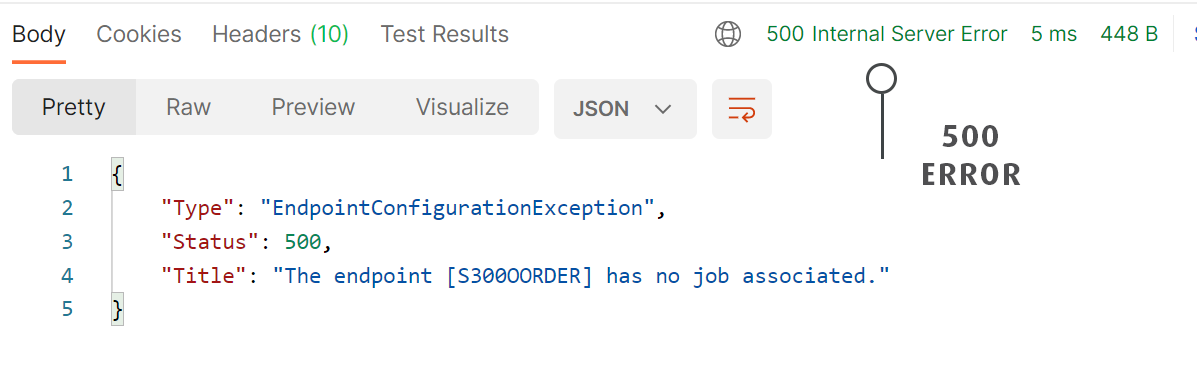The width and height of the screenshot is (1197, 371).
Task: Click the "EndpointConfigurationException" value text
Action: point(458,208)
